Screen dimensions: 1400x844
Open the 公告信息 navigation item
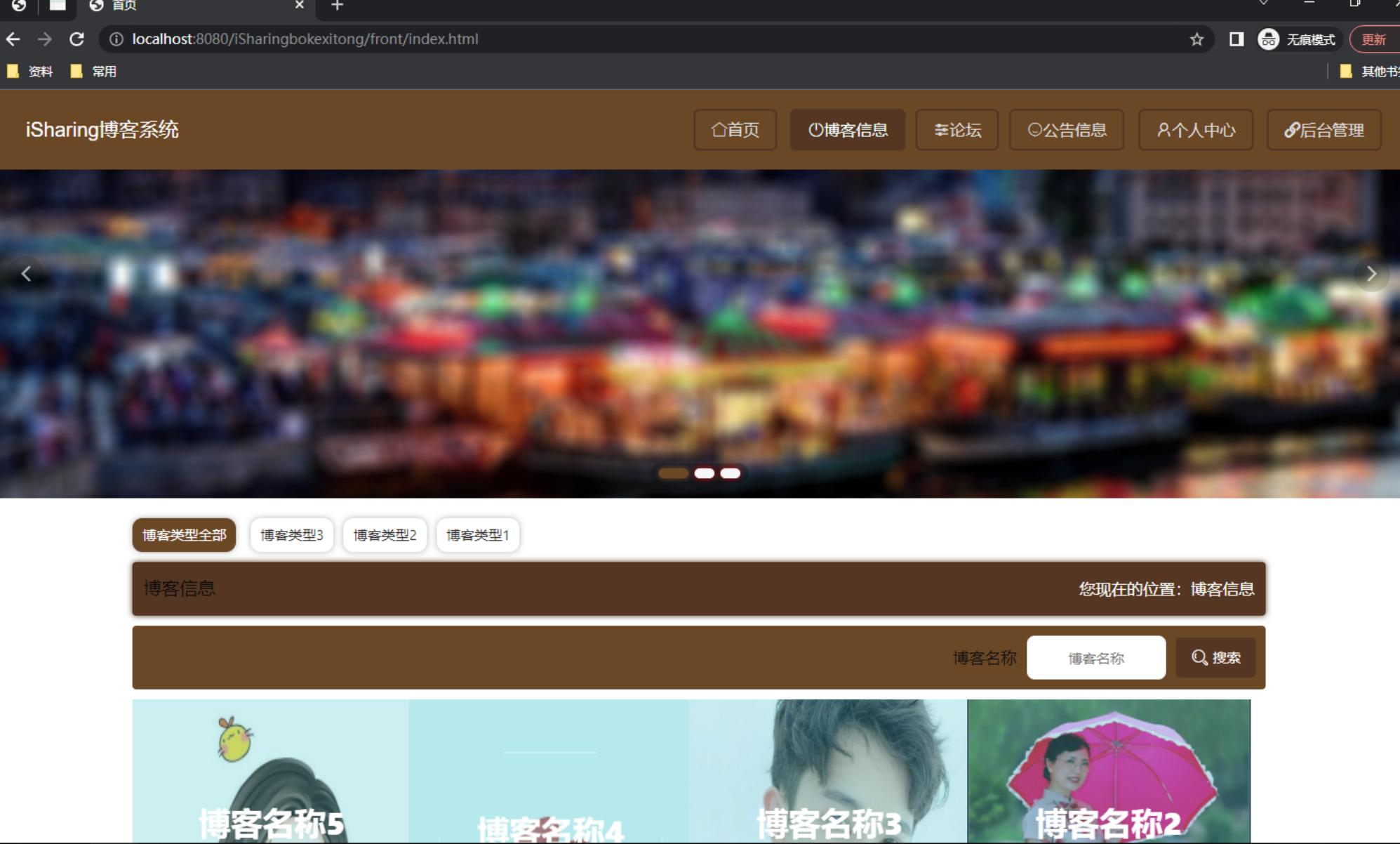(1067, 130)
